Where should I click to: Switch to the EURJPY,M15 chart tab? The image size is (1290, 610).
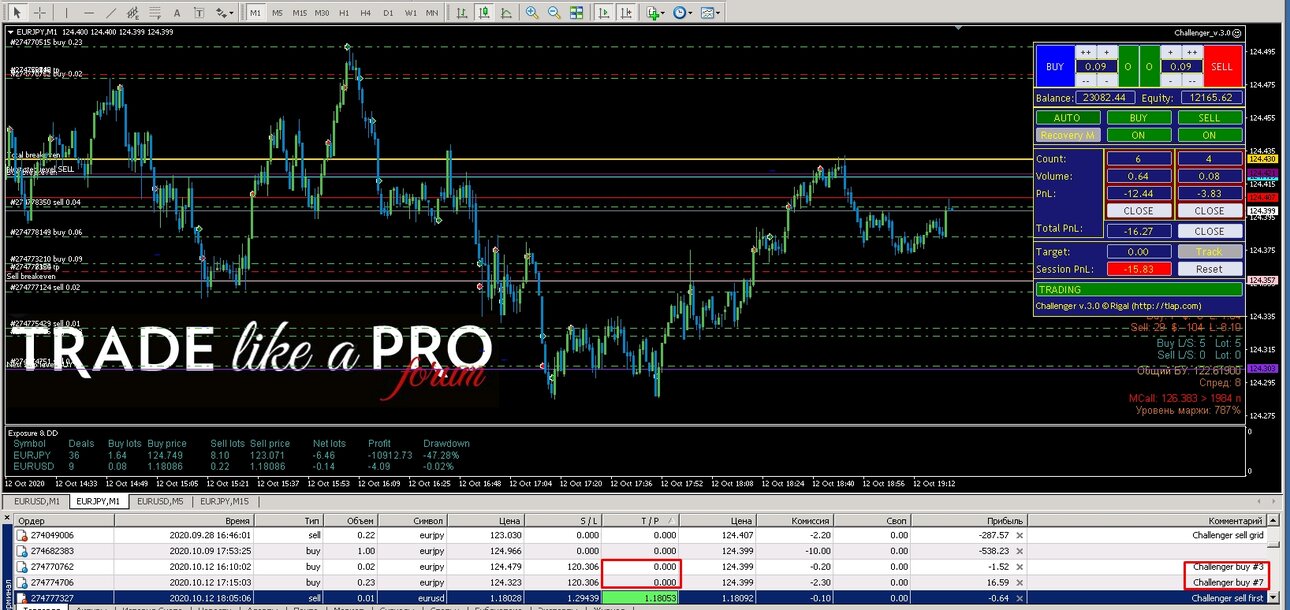tap(226, 500)
